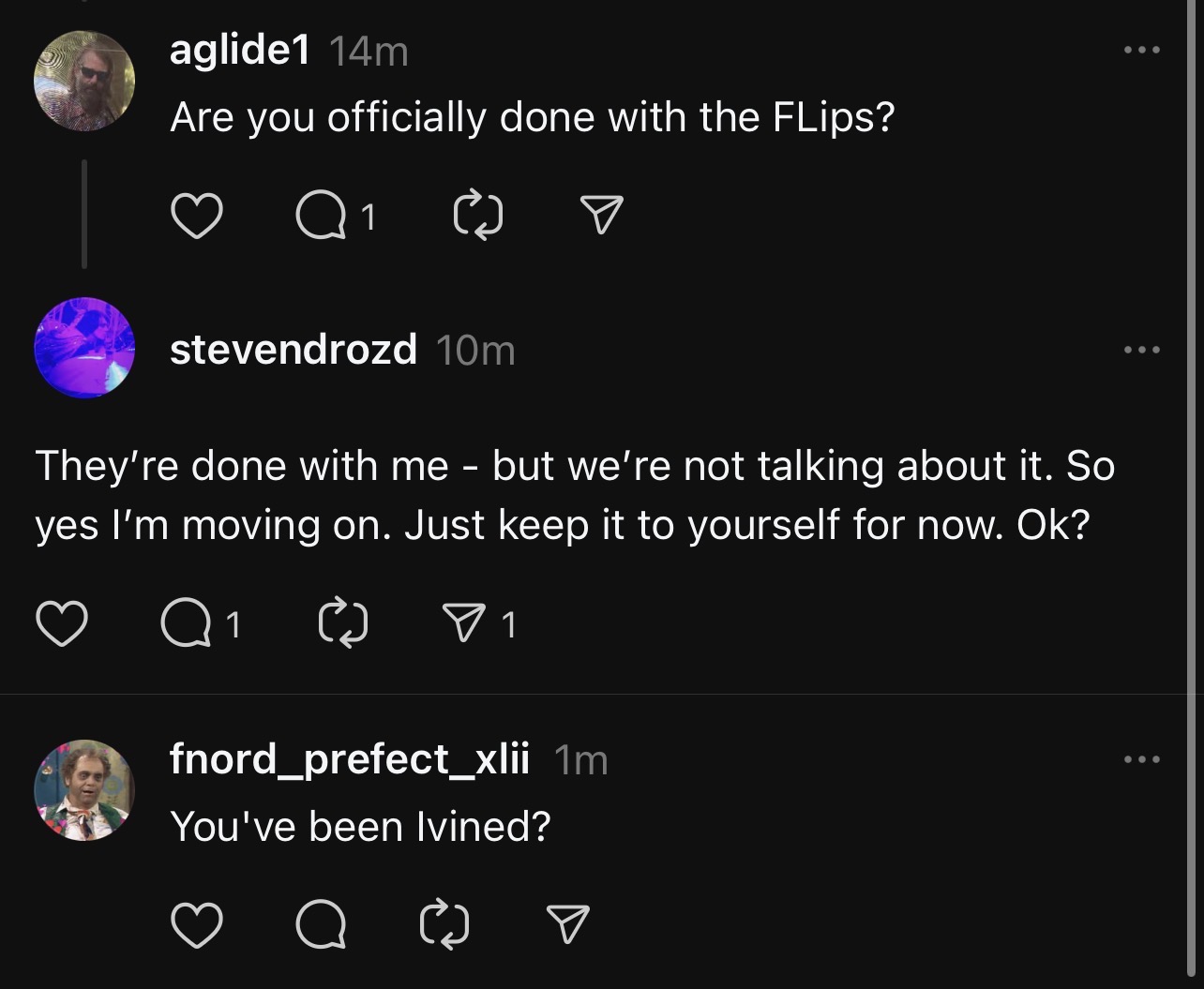The image size is (1204, 989).
Task: Open more options for stevendrozd's post
Action: tap(1142, 350)
